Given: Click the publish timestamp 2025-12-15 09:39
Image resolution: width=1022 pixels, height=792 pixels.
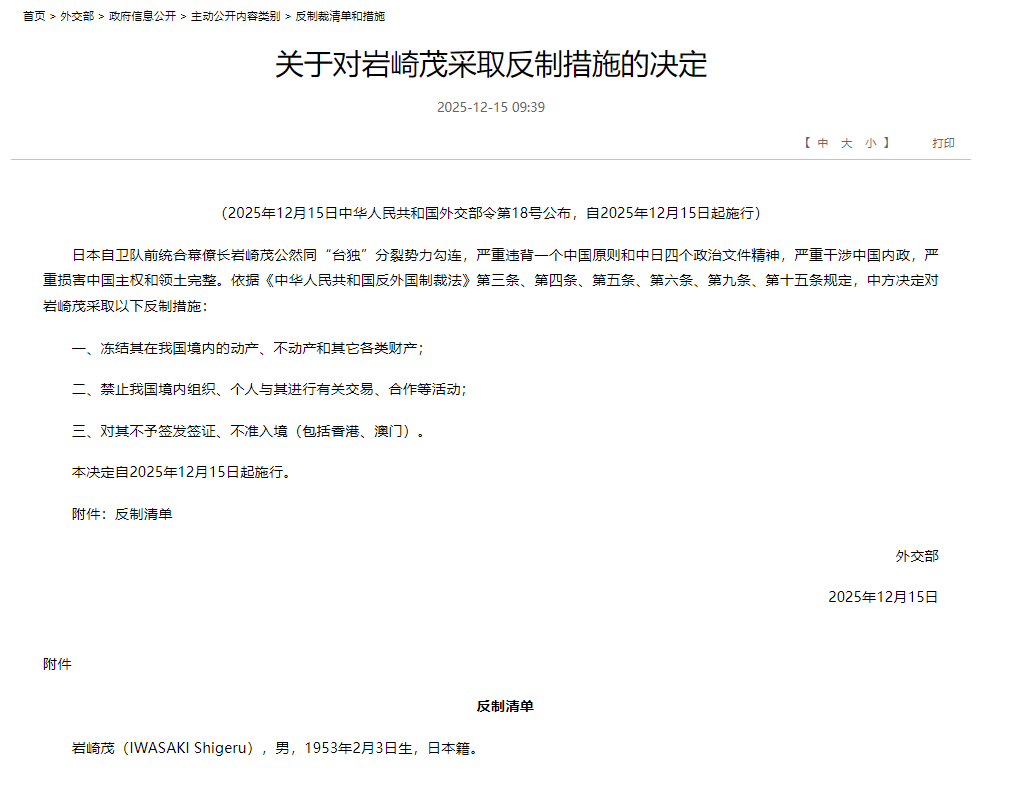Looking at the screenshot, I should click(x=490, y=108).
